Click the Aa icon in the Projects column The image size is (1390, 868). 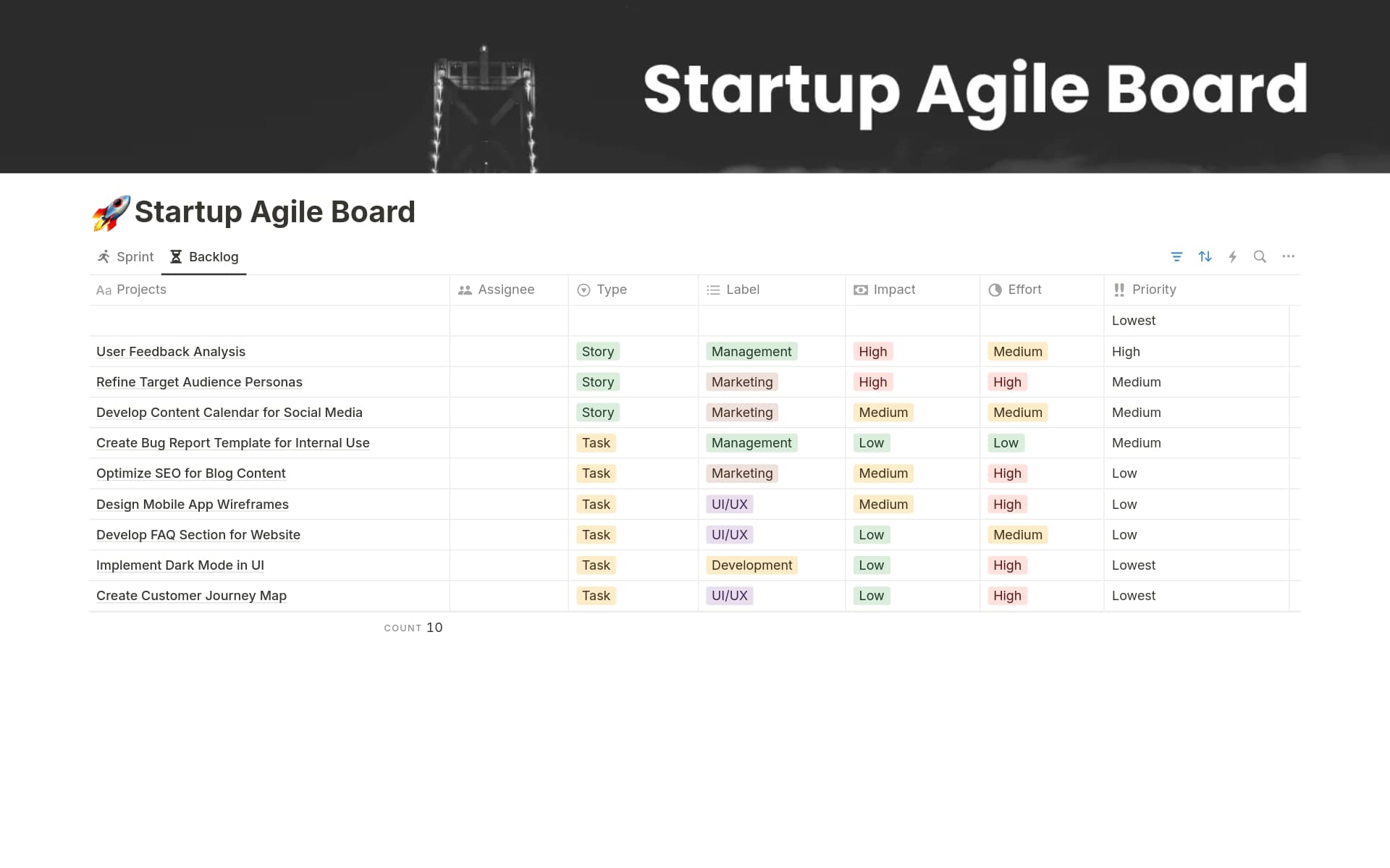tap(104, 290)
